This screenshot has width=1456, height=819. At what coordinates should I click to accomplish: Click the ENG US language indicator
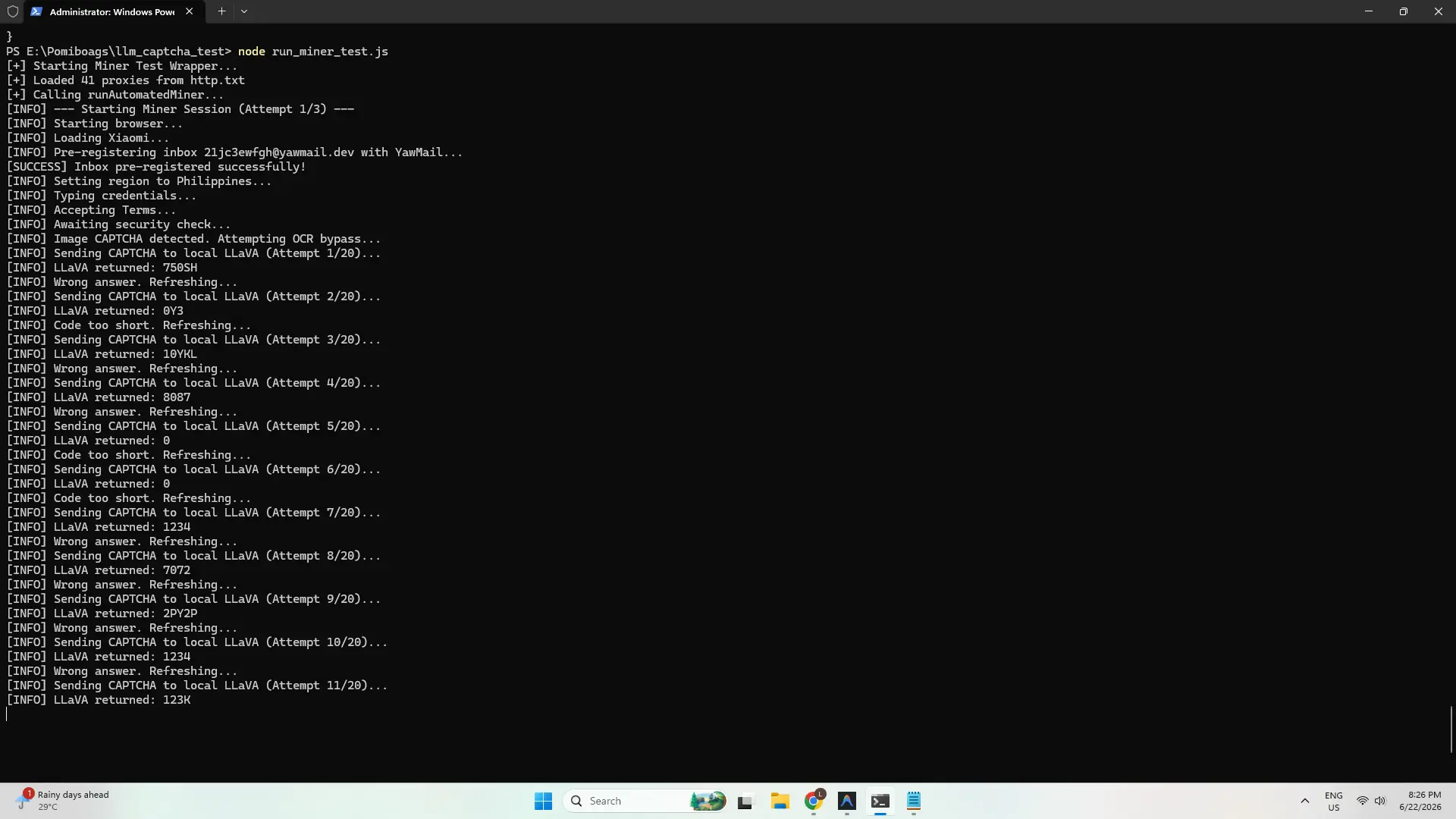(1334, 801)
